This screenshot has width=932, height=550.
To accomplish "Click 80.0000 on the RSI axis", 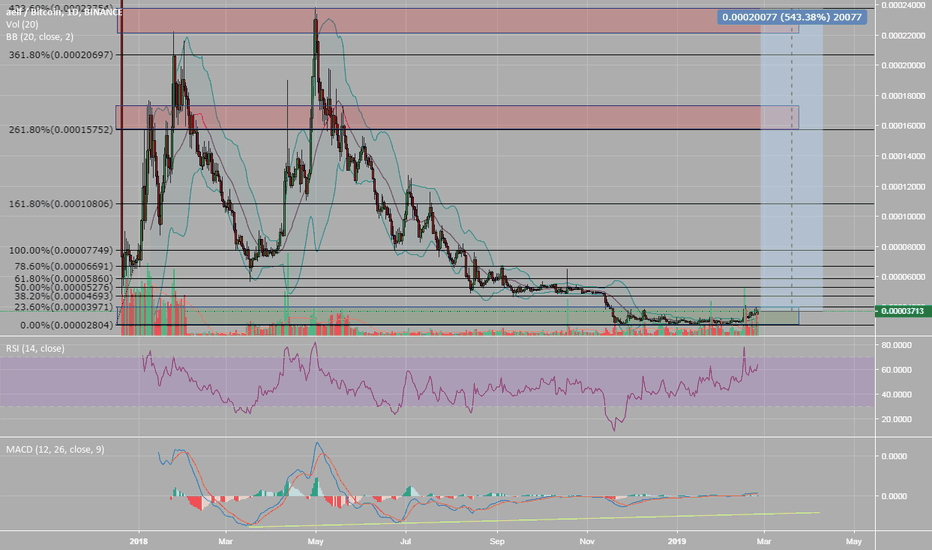I will click(x=896, y=345).
